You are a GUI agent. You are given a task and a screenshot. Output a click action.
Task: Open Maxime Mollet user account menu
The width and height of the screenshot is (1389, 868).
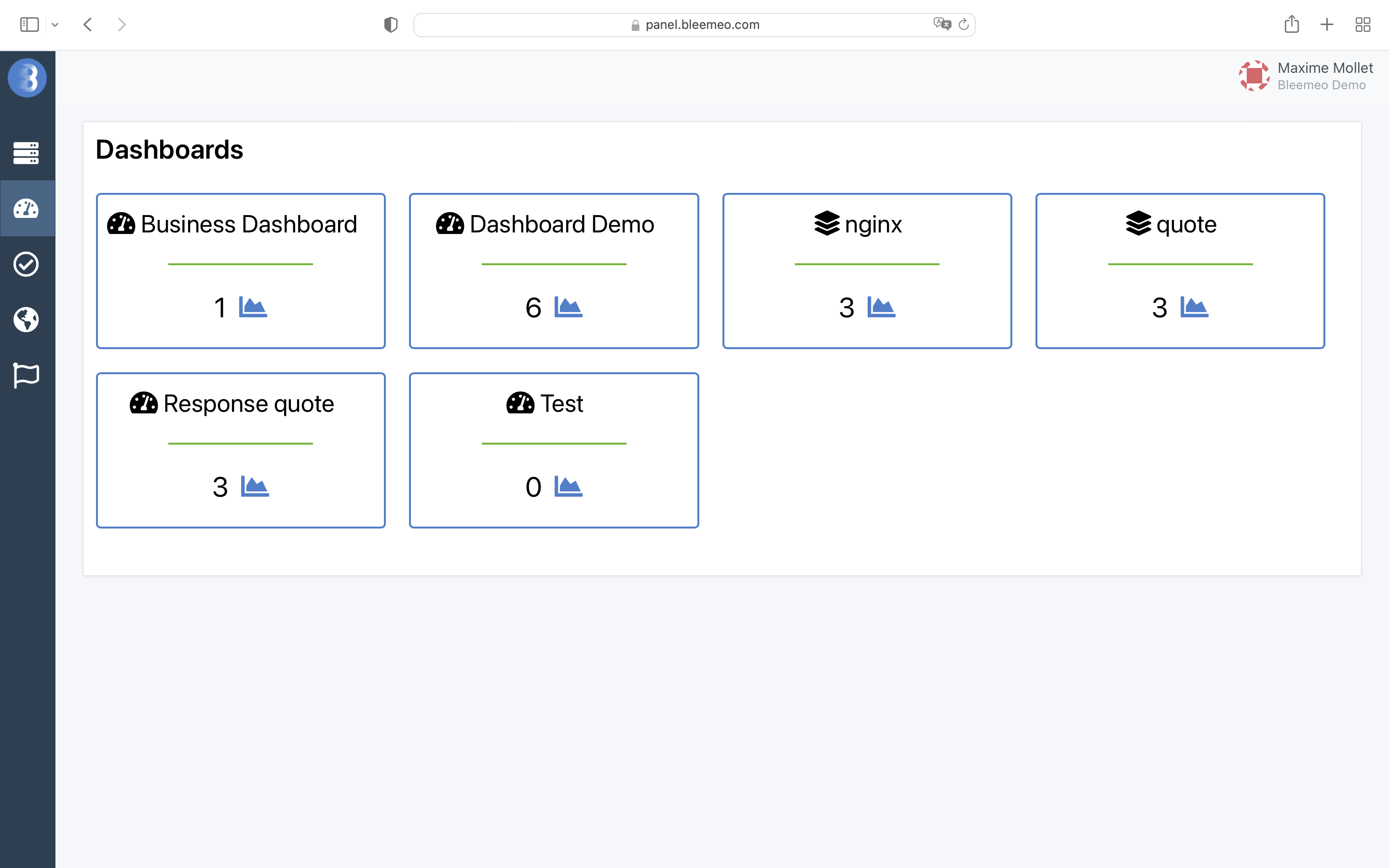[1306, 76]
